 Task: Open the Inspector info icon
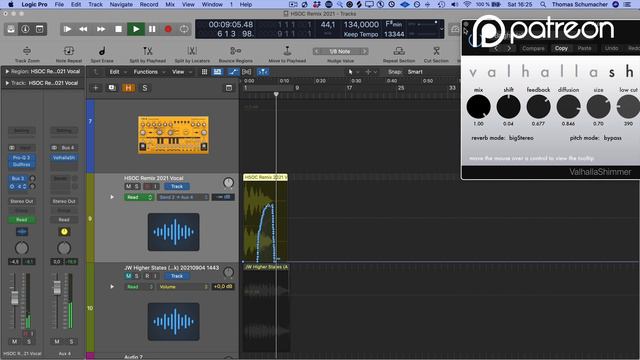pos(25,29)
